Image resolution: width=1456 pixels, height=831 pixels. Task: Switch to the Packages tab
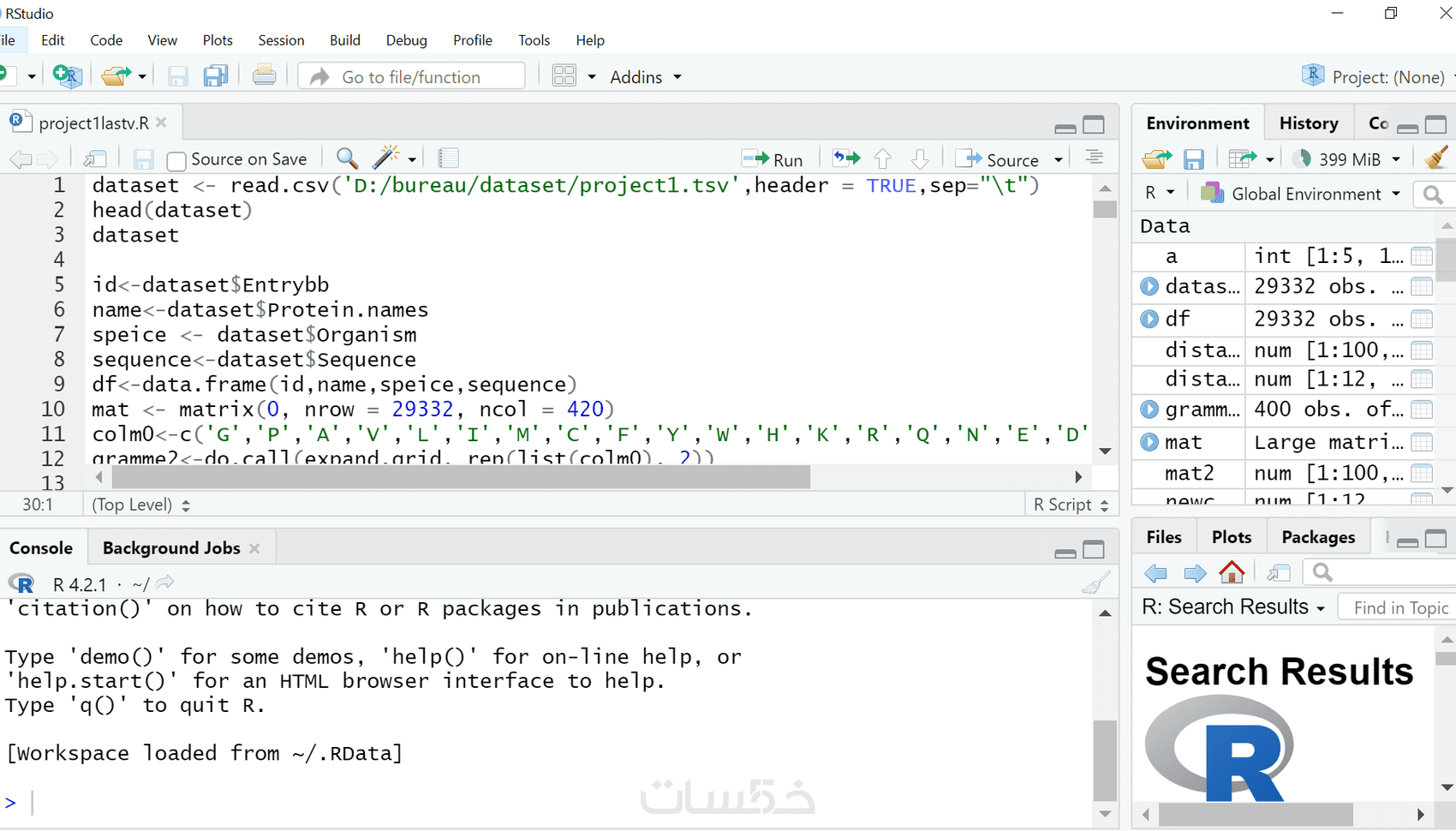1317,536
